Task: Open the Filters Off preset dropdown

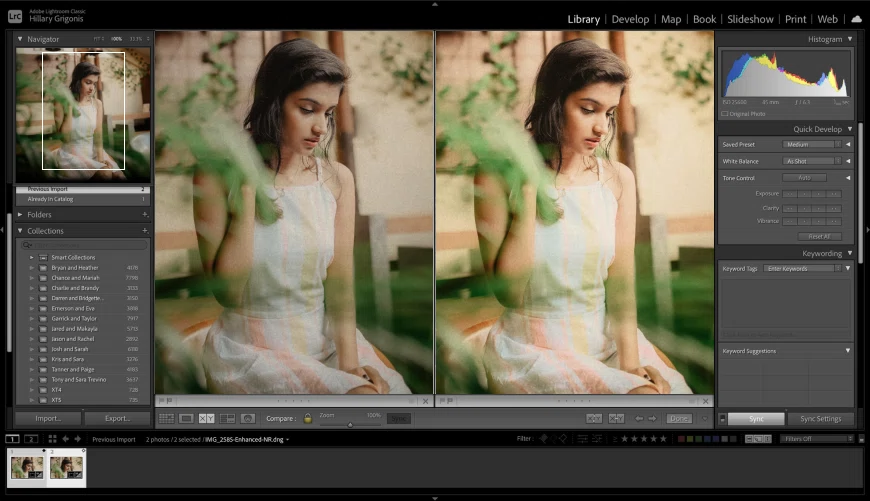Action: click(x=816, y=439)
